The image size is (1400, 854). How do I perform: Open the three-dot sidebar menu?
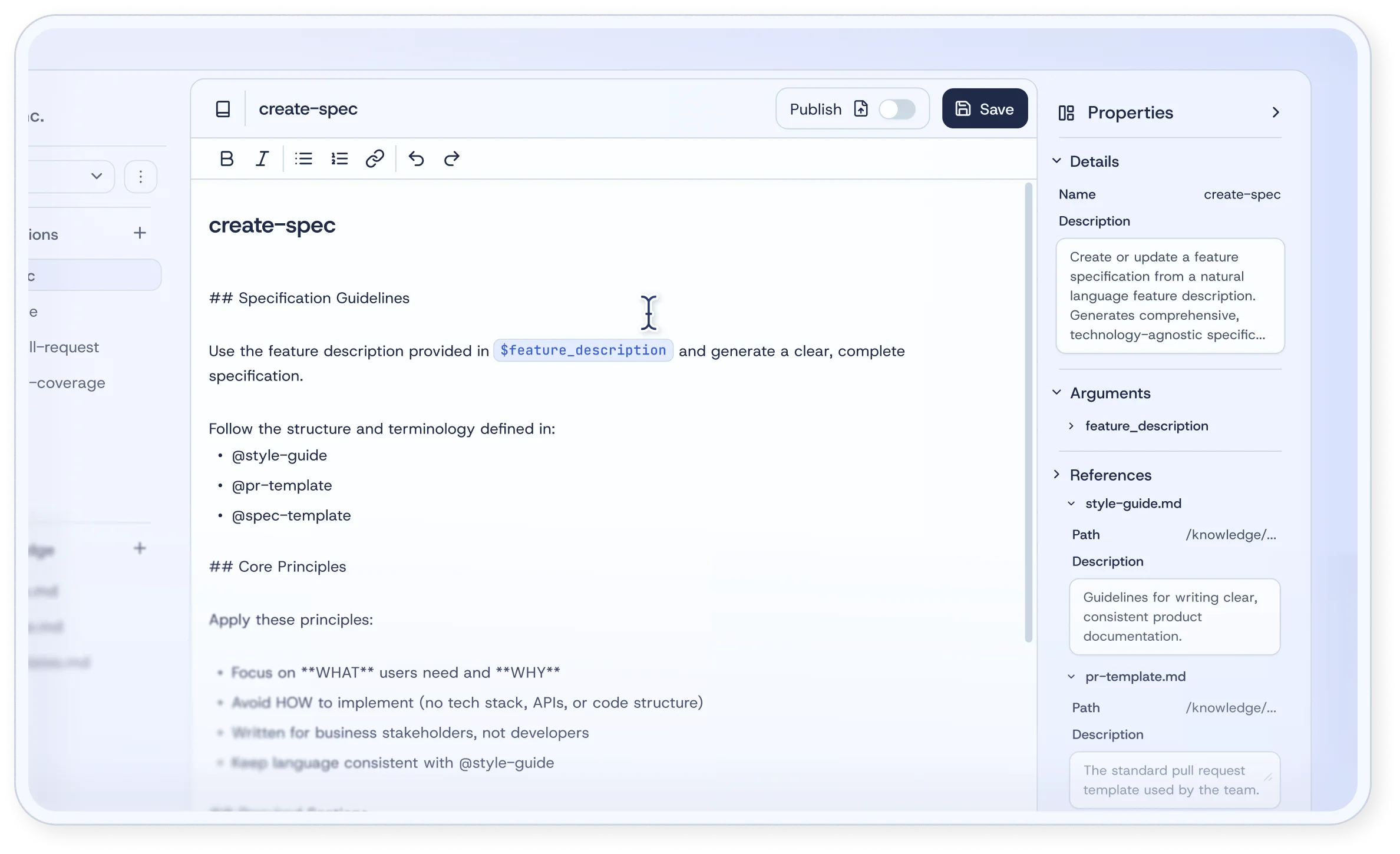tap(141, 176)
